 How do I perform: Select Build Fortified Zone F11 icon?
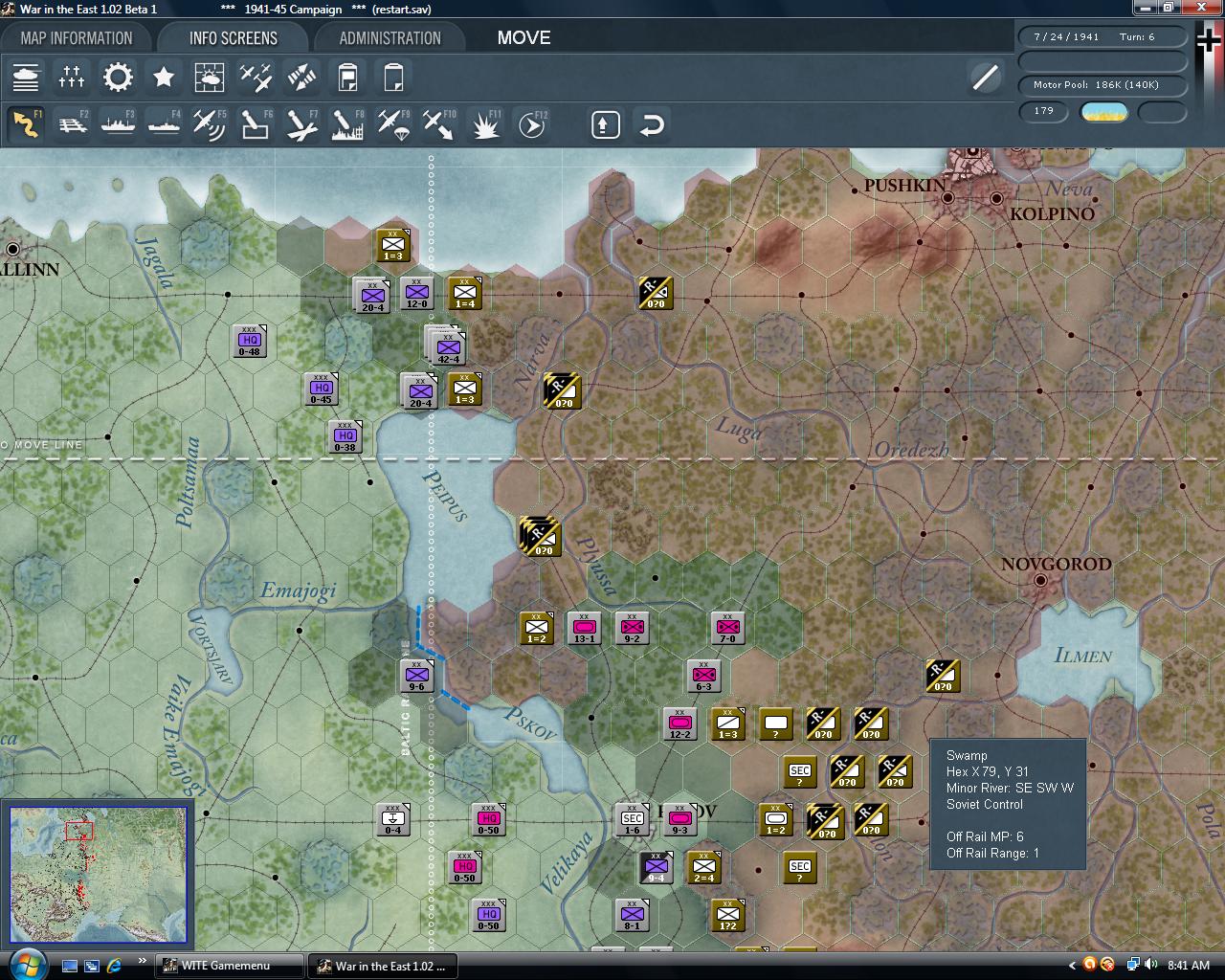[x=485, y=124]
